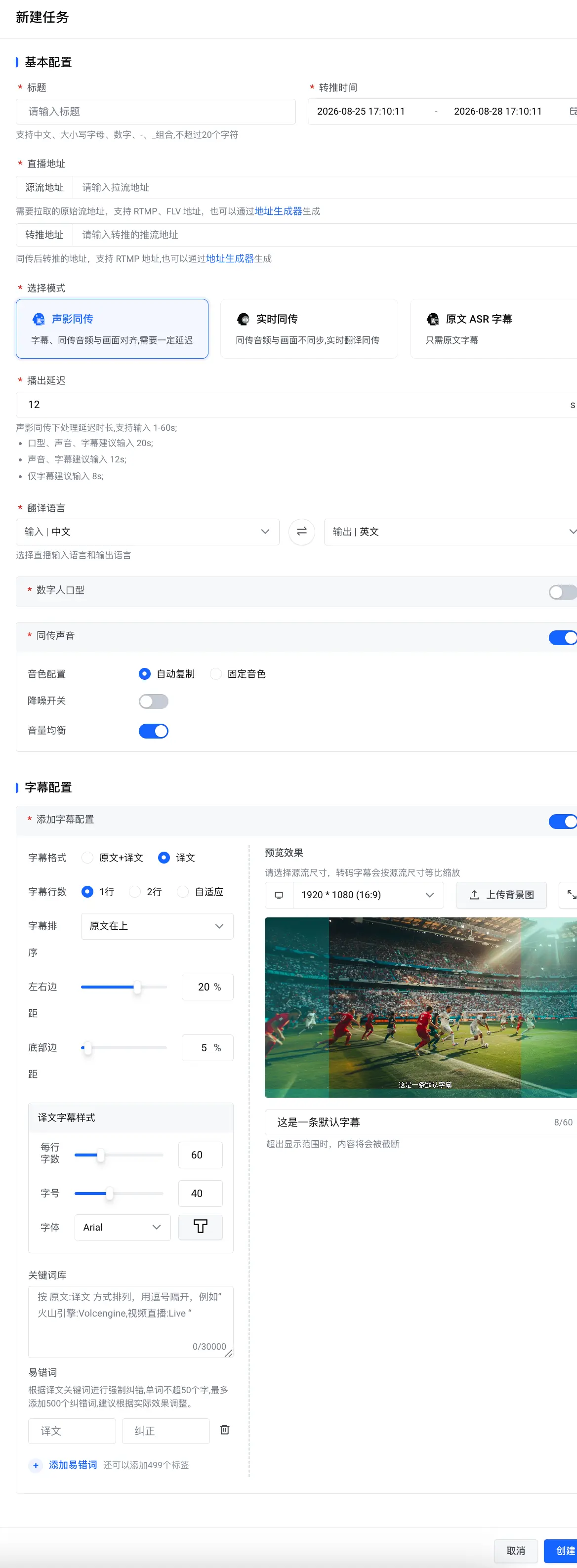Click the 标题 input field
This screenshot has height=1568, width=577.
[x=156, y=111]
